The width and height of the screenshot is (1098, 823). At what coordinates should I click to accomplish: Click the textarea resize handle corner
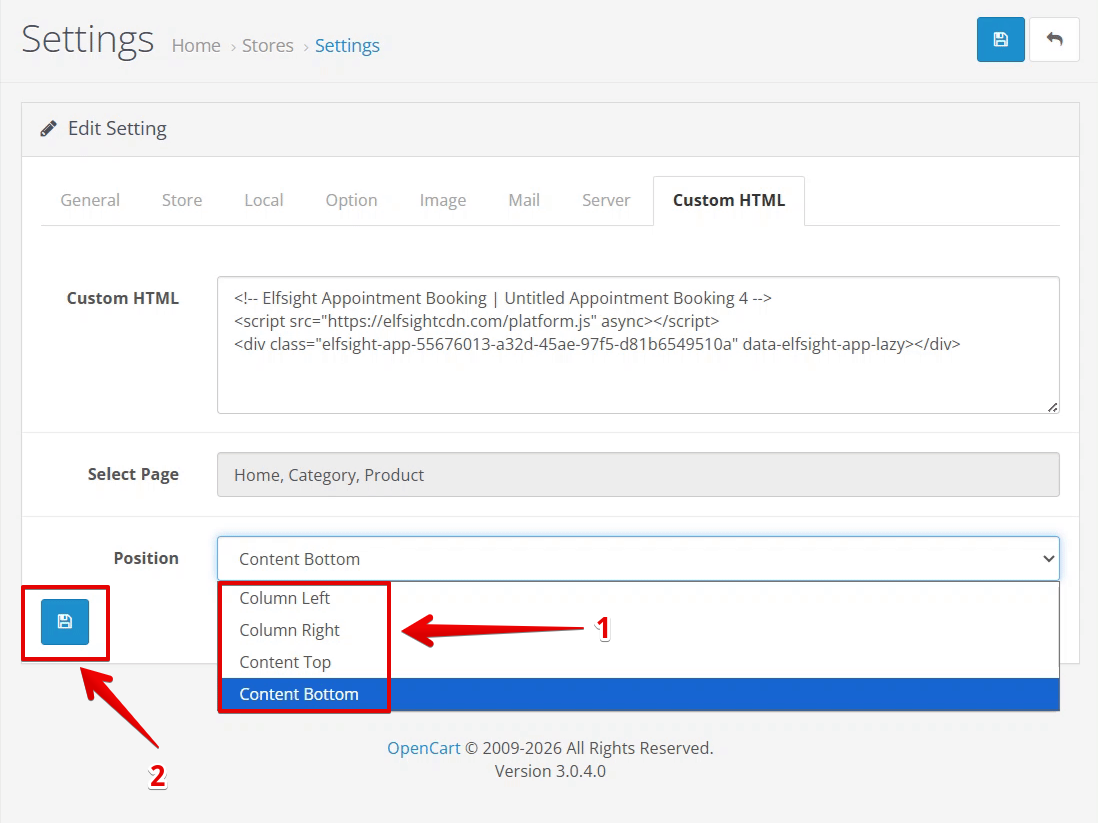[x=1052, y=407]
